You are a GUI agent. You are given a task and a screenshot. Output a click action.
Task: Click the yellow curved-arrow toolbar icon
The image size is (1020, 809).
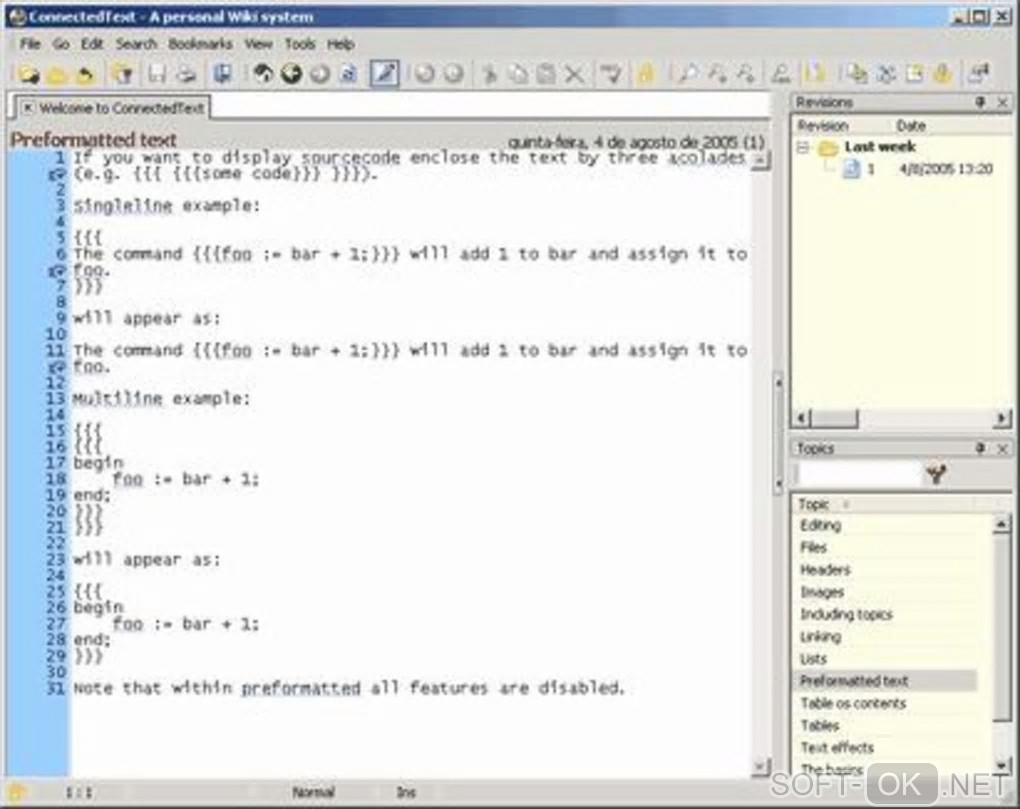pos(85,75)
